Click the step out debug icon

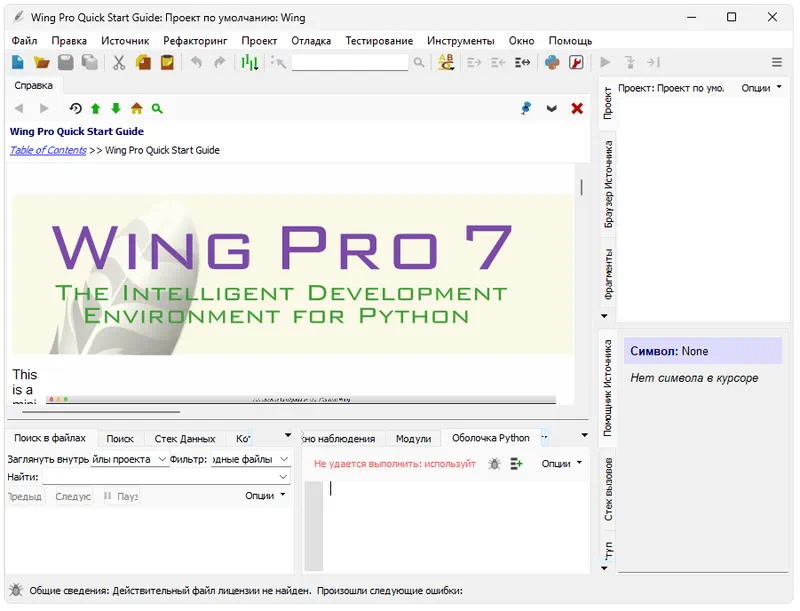click(x=654, y=62)
